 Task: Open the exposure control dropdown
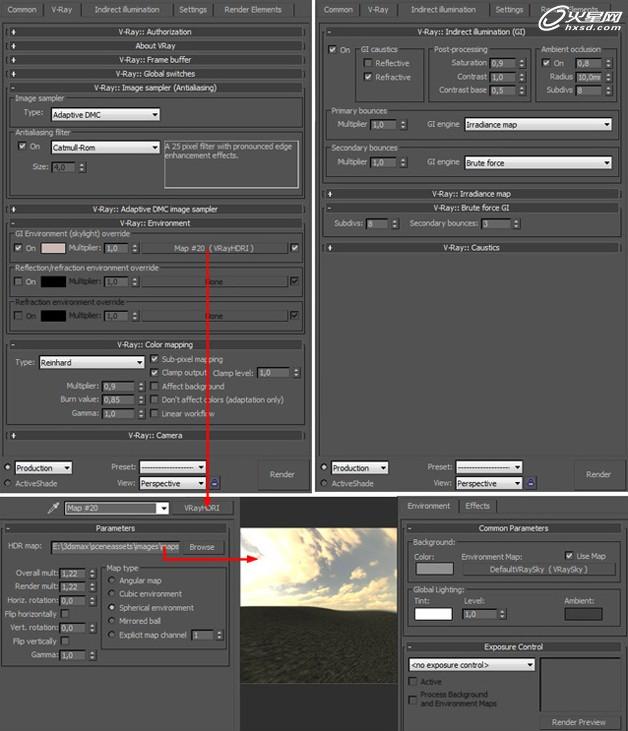(472, 665)
